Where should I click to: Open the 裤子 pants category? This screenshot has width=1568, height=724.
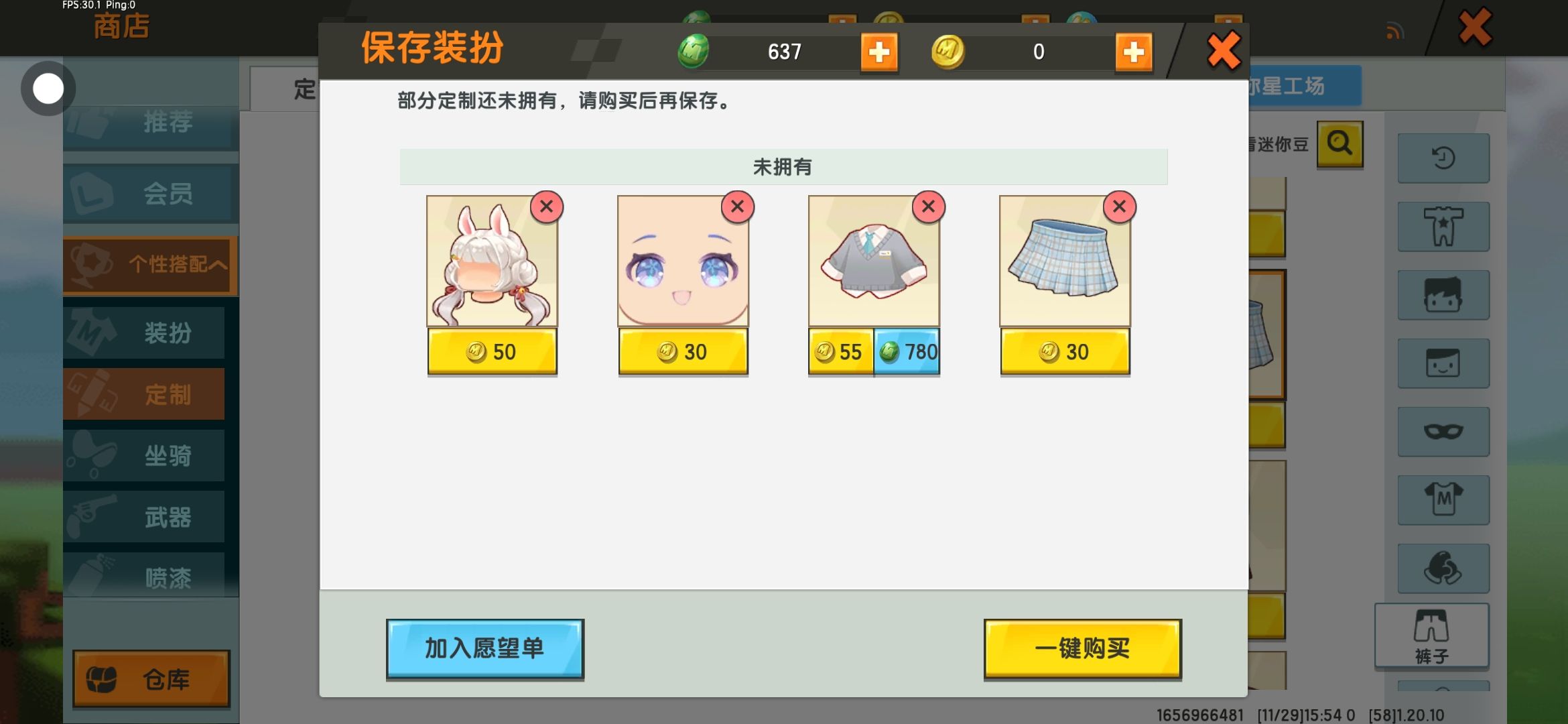(x=1432, y=636)
